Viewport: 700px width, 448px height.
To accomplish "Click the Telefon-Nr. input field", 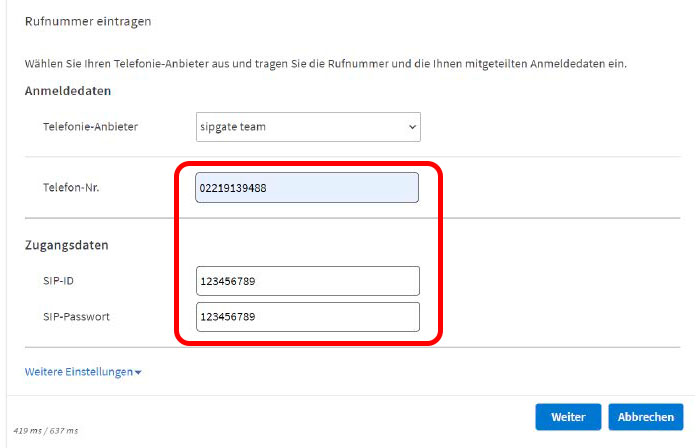I will click(x=307, y=188).
